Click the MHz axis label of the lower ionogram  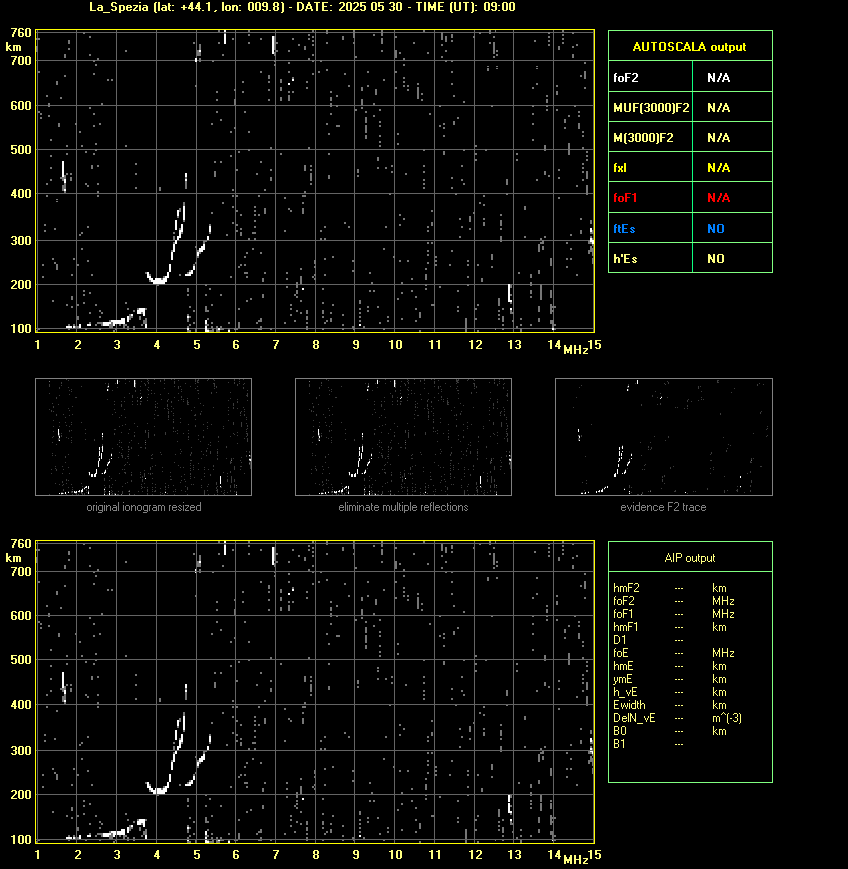pos(575,860)
